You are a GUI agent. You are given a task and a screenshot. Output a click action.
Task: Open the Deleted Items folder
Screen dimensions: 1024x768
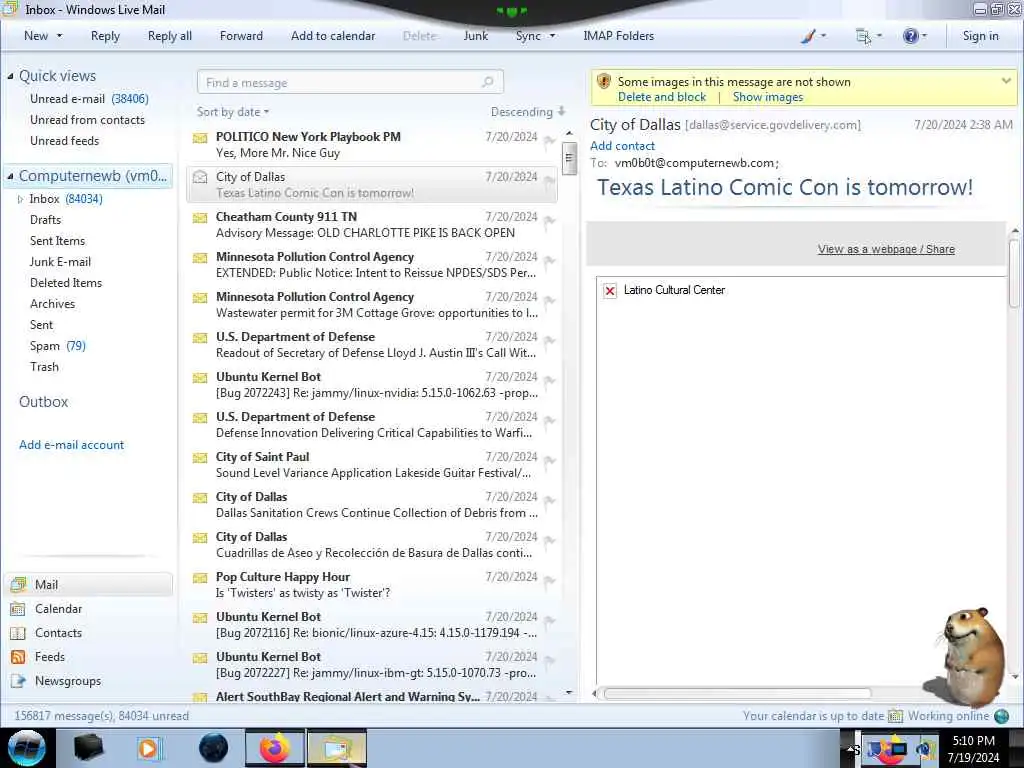(x=66, y=283)
